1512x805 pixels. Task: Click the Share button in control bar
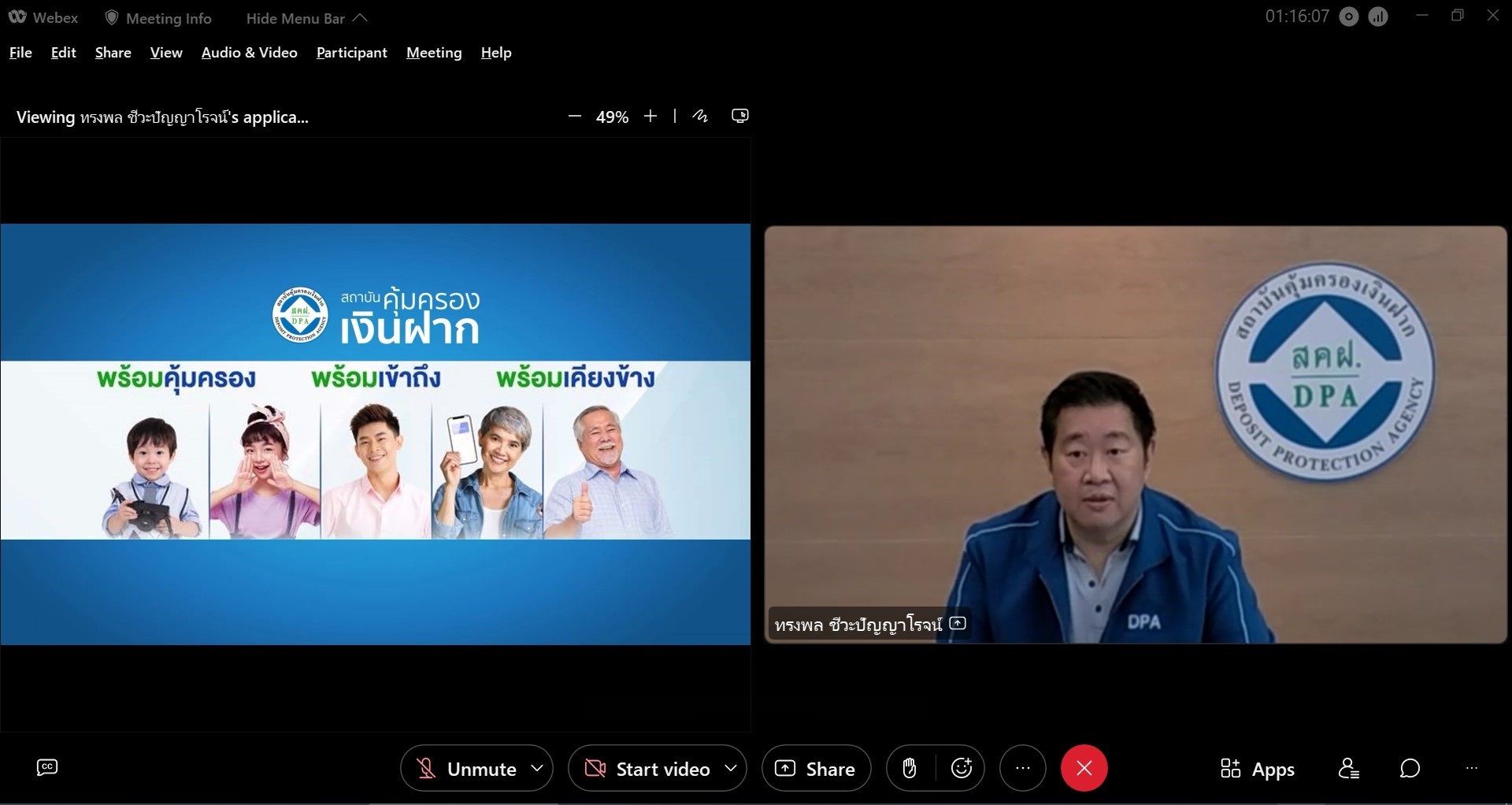pos(817,769)
